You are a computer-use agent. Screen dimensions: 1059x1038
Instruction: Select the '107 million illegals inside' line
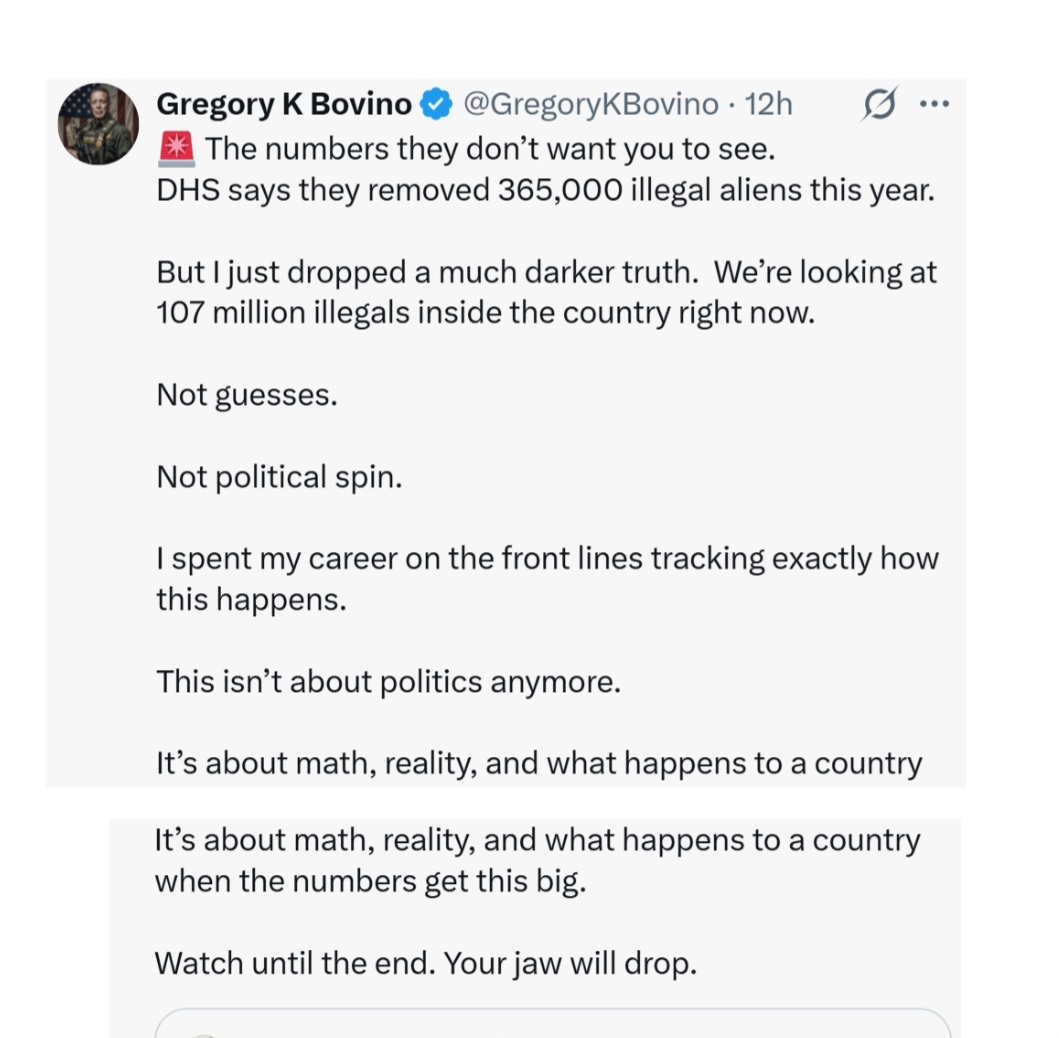tap(486, 313)
